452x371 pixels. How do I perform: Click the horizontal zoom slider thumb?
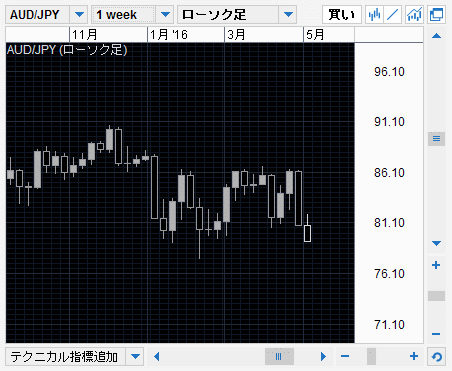[371, 357]
